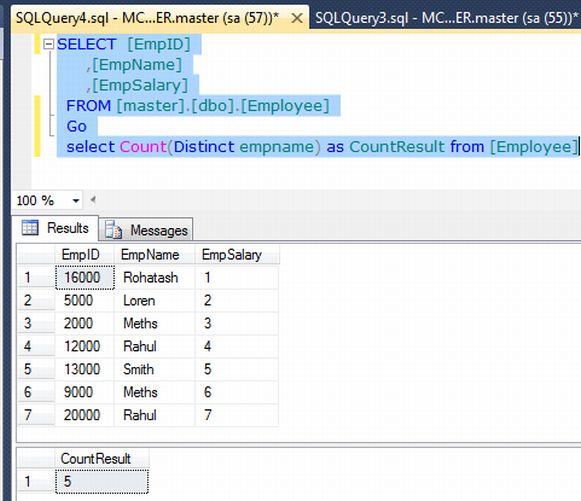Screen dimensions: 581x501
Task: Click the EmpName column header
Action: (x=154, y=255)
